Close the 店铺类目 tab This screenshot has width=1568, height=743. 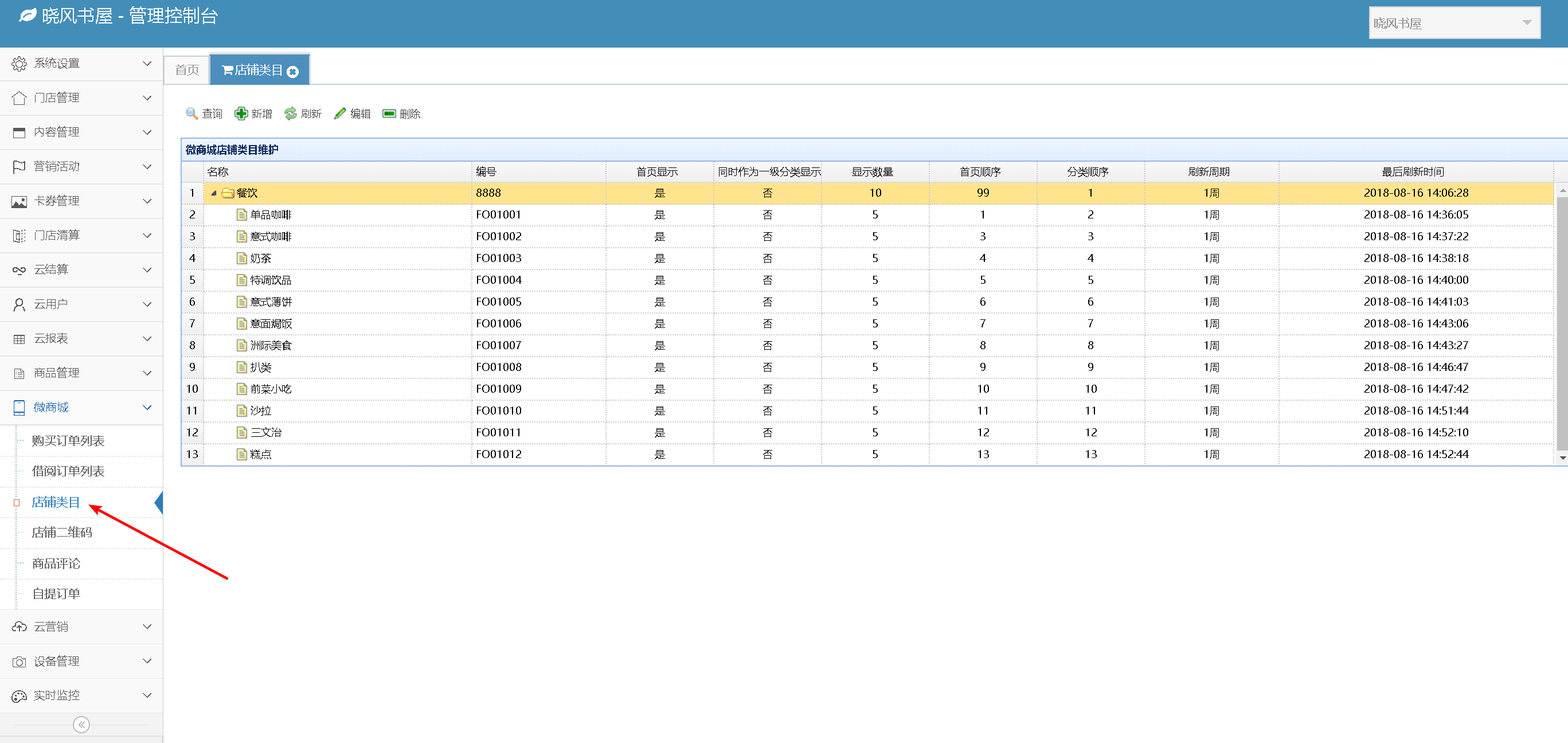[293, 72]
